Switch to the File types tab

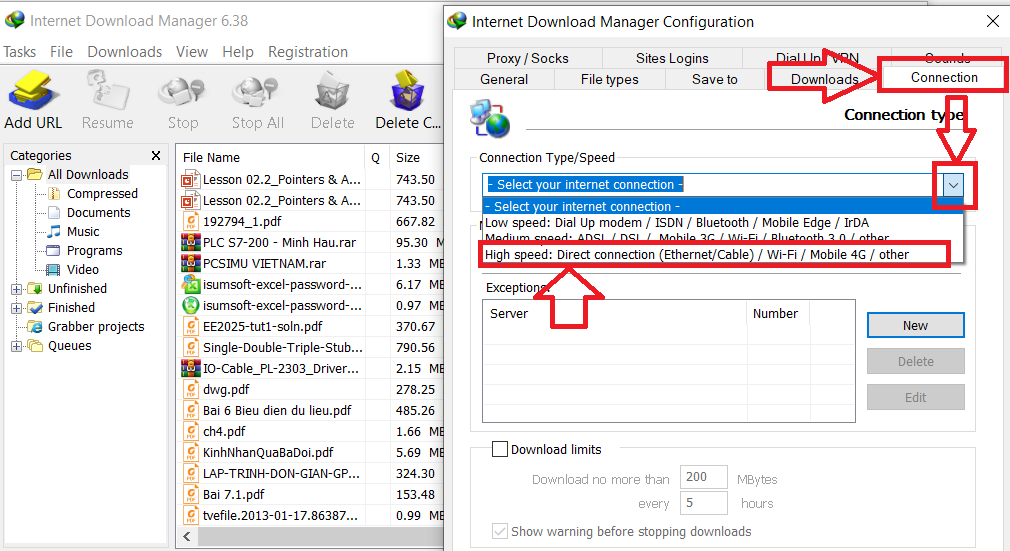pos(609,79)
